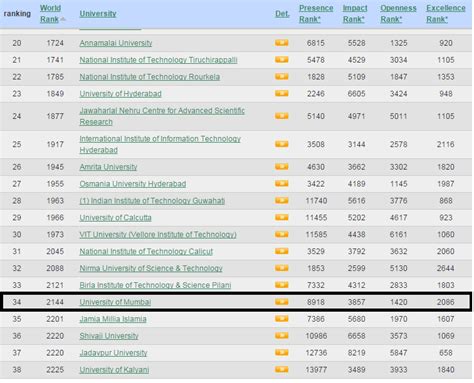Screen dimensions: 474x383
Task: Select excellence rank 2644 for Nirma
Action: (446, 268)
